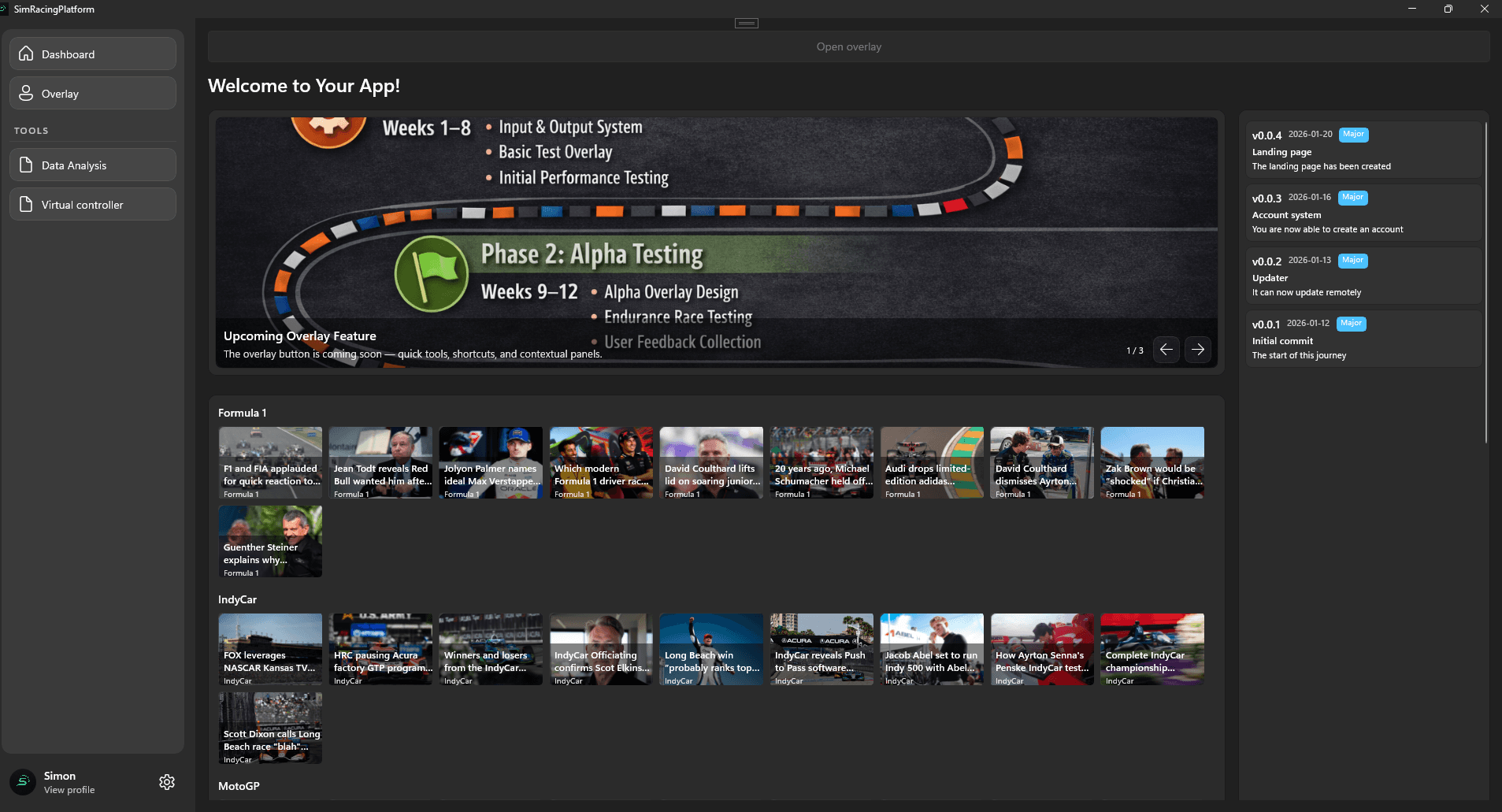Click the View profile link

(x=69, y=790)
